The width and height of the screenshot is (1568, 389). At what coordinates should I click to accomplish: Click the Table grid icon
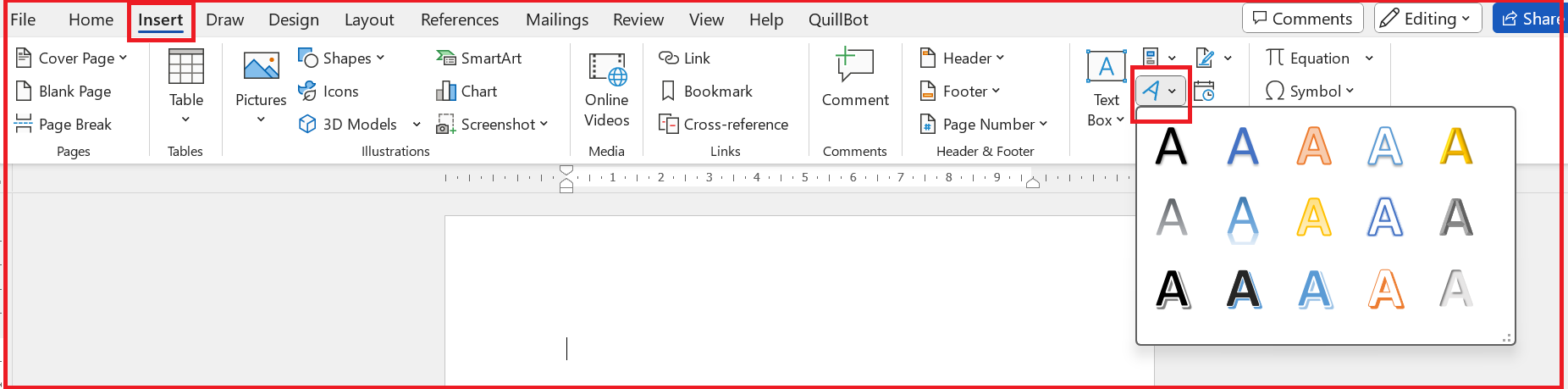point(186,66)
